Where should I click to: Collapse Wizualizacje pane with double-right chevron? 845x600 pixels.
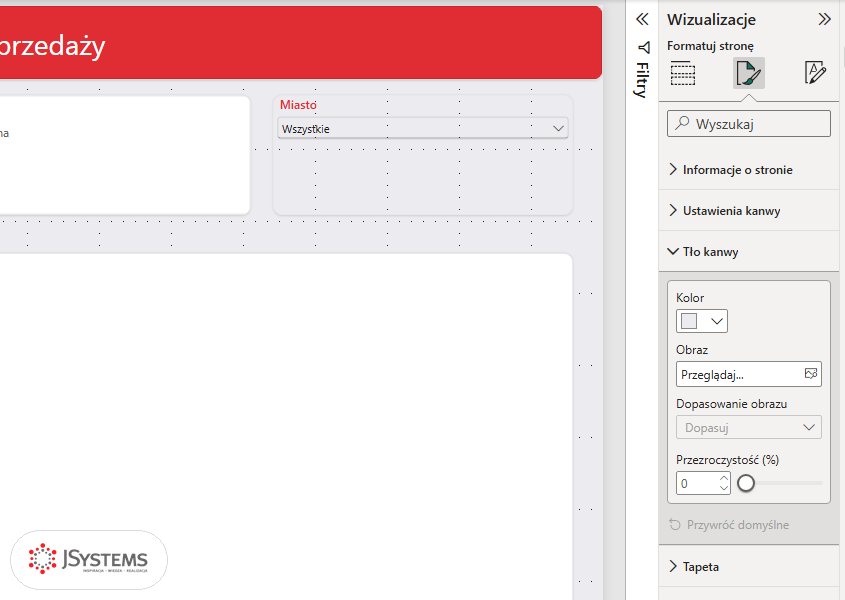pyautogui.click(x=824, y=20)
